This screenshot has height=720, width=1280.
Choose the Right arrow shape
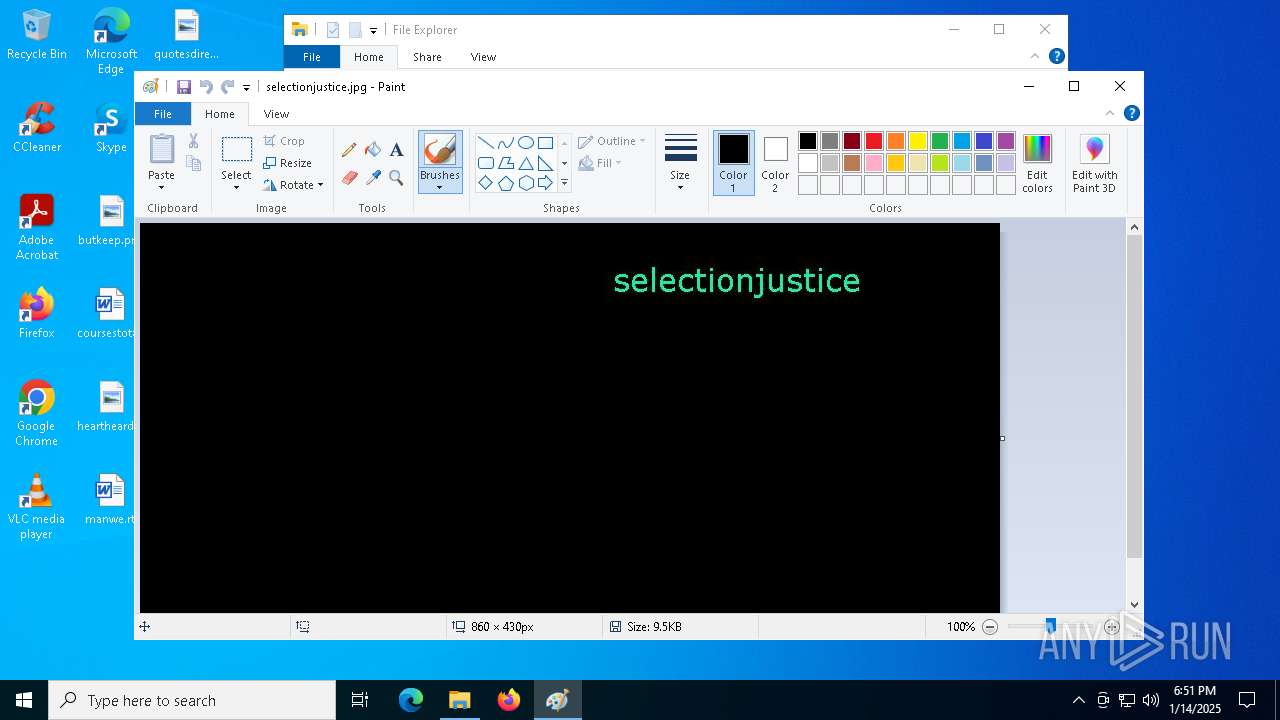click(545, 183)
